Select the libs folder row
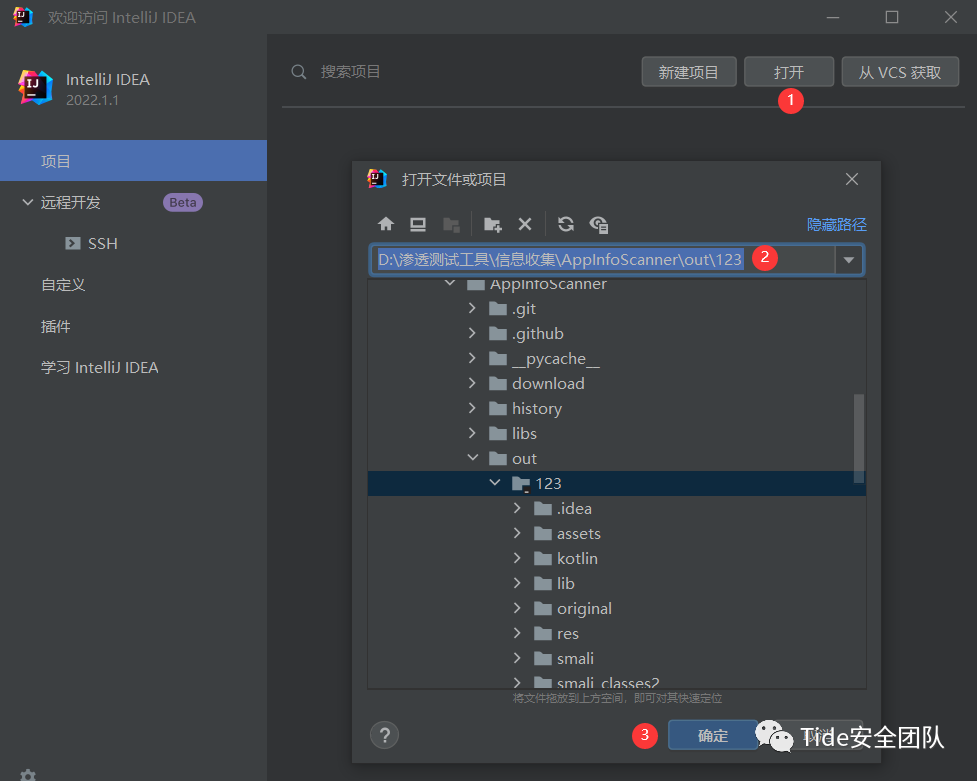The image size is (977, 781). 616,433
